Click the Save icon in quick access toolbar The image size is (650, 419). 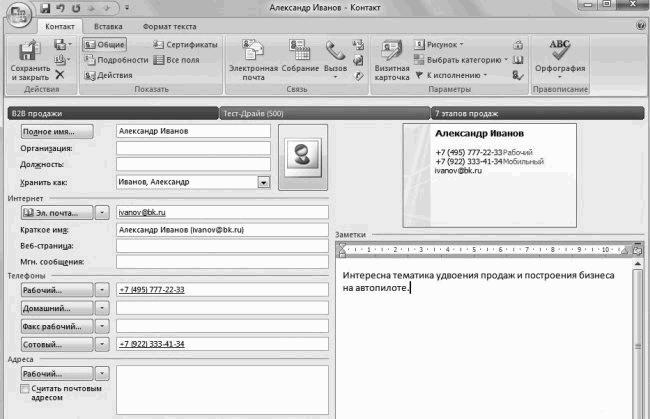(x=45, y=8)
